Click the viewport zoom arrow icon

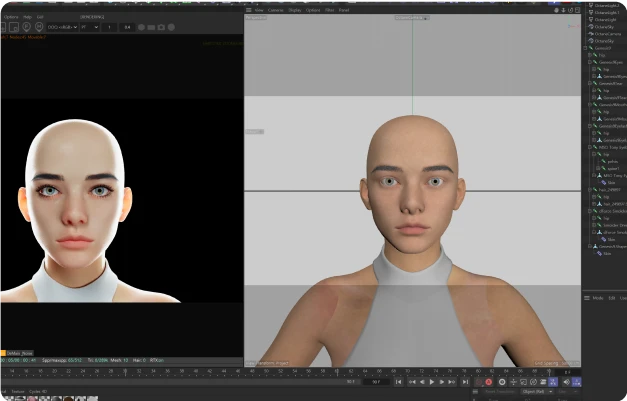click(563, 10)
